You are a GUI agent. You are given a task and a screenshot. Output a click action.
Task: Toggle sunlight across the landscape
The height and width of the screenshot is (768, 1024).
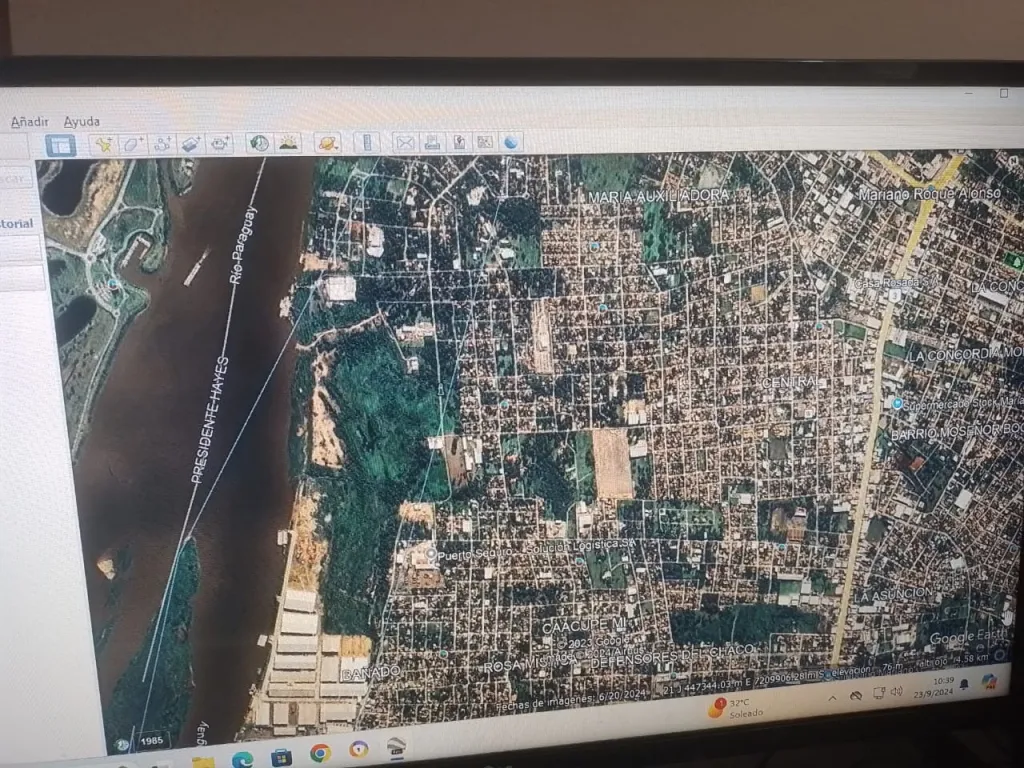[289, 143]
